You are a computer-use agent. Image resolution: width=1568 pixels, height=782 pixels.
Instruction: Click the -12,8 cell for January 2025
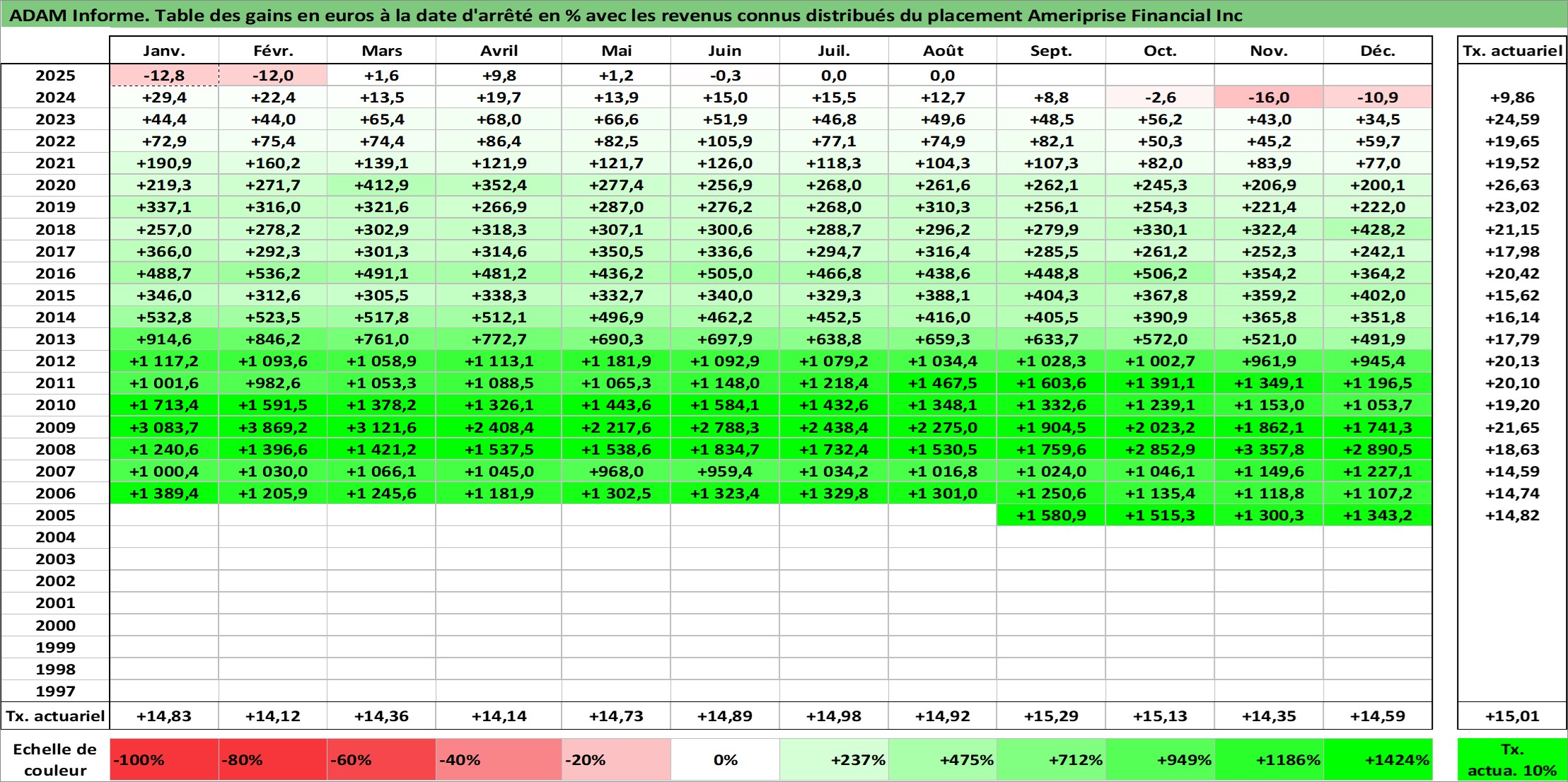click(x=164, y=76)
